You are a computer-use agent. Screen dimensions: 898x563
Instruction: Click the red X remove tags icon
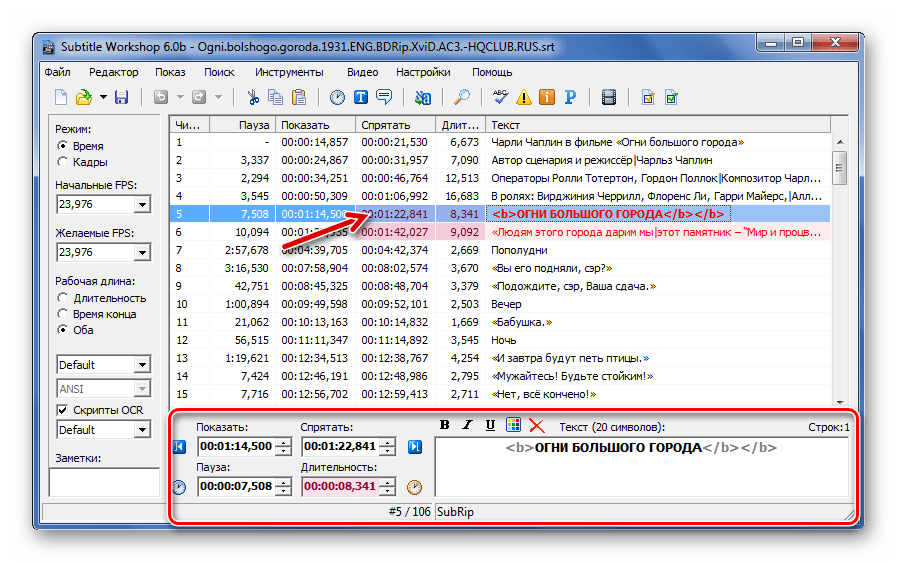[x=537, y=425]
